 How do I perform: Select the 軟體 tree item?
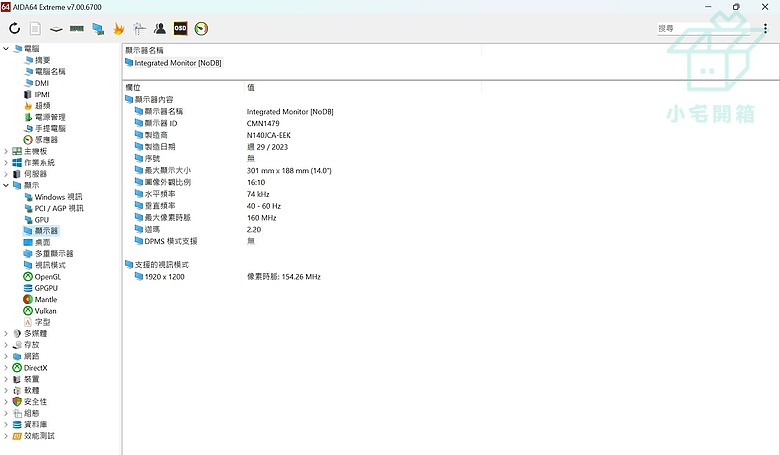coord(26,390)
